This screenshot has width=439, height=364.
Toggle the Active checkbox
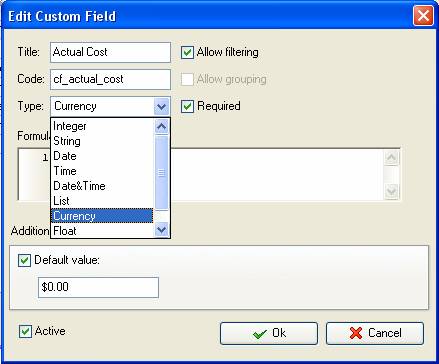coord(25,331)
